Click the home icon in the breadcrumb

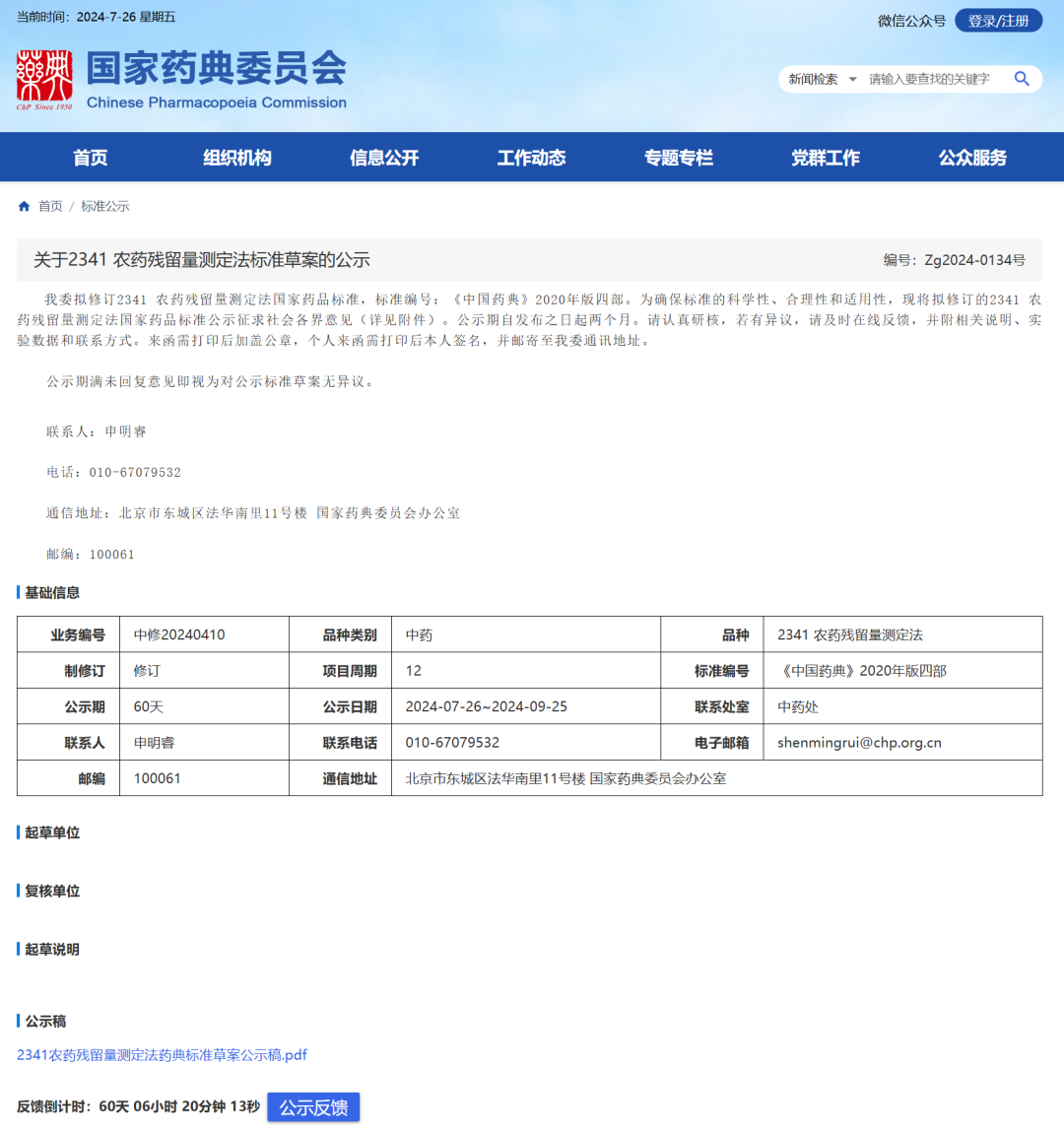coord(23,206)
